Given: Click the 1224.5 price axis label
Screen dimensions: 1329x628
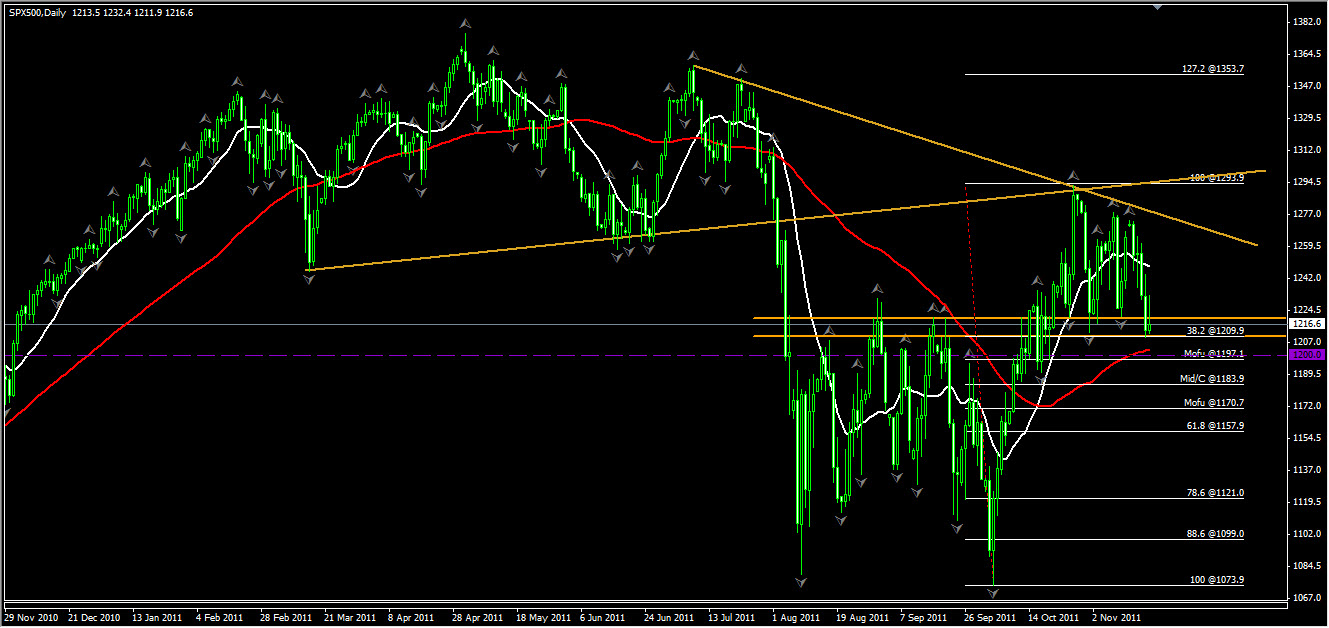Looking at the screenshot, I should pyautogui.click(x=1308, y=310).
